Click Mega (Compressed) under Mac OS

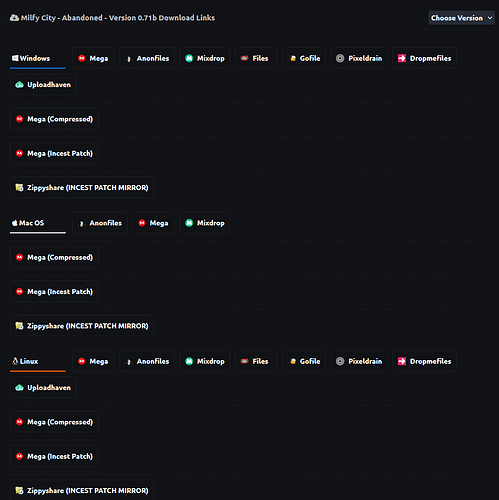click(54, 257)
